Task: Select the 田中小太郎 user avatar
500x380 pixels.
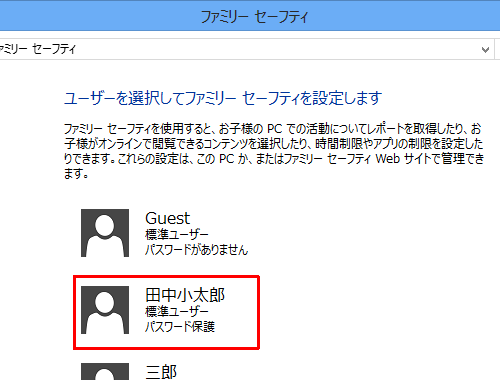Action: pos(105,310)
